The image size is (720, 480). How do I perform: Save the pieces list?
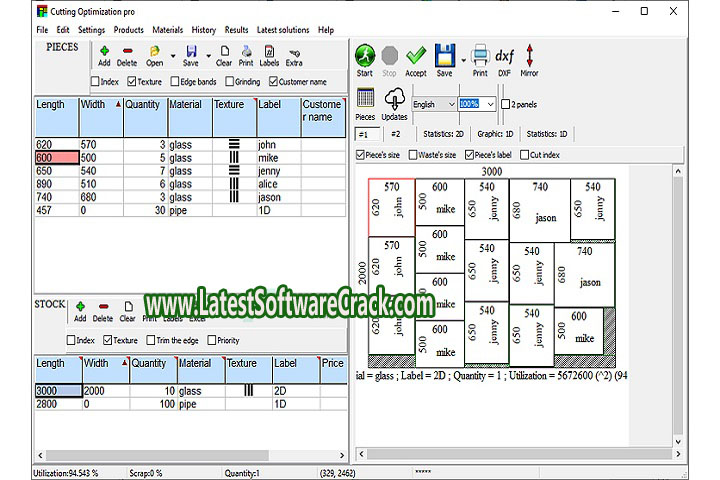[191, 56]
